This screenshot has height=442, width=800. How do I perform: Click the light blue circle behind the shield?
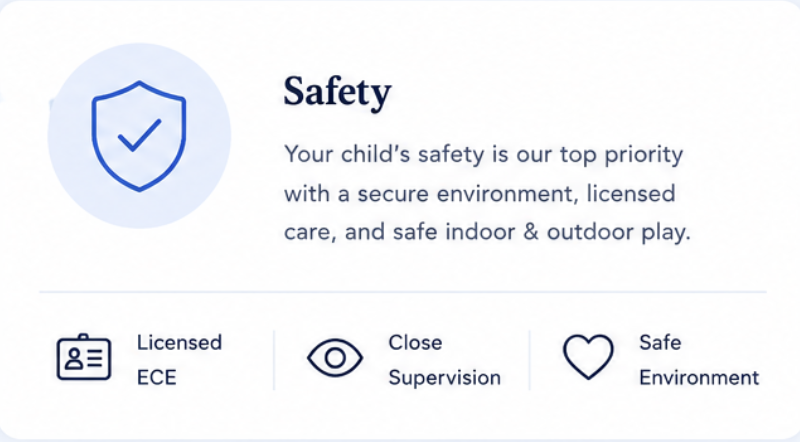pos(139,136)
